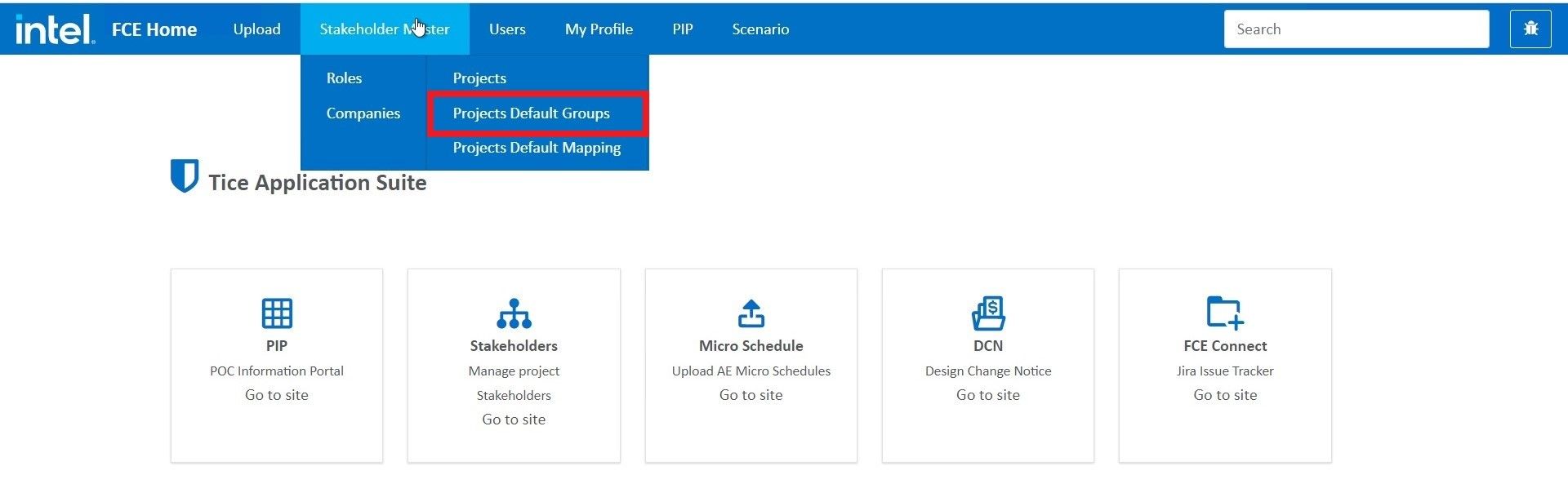
Task: Click the DCN document icon
Action: (x=988, y=313)
